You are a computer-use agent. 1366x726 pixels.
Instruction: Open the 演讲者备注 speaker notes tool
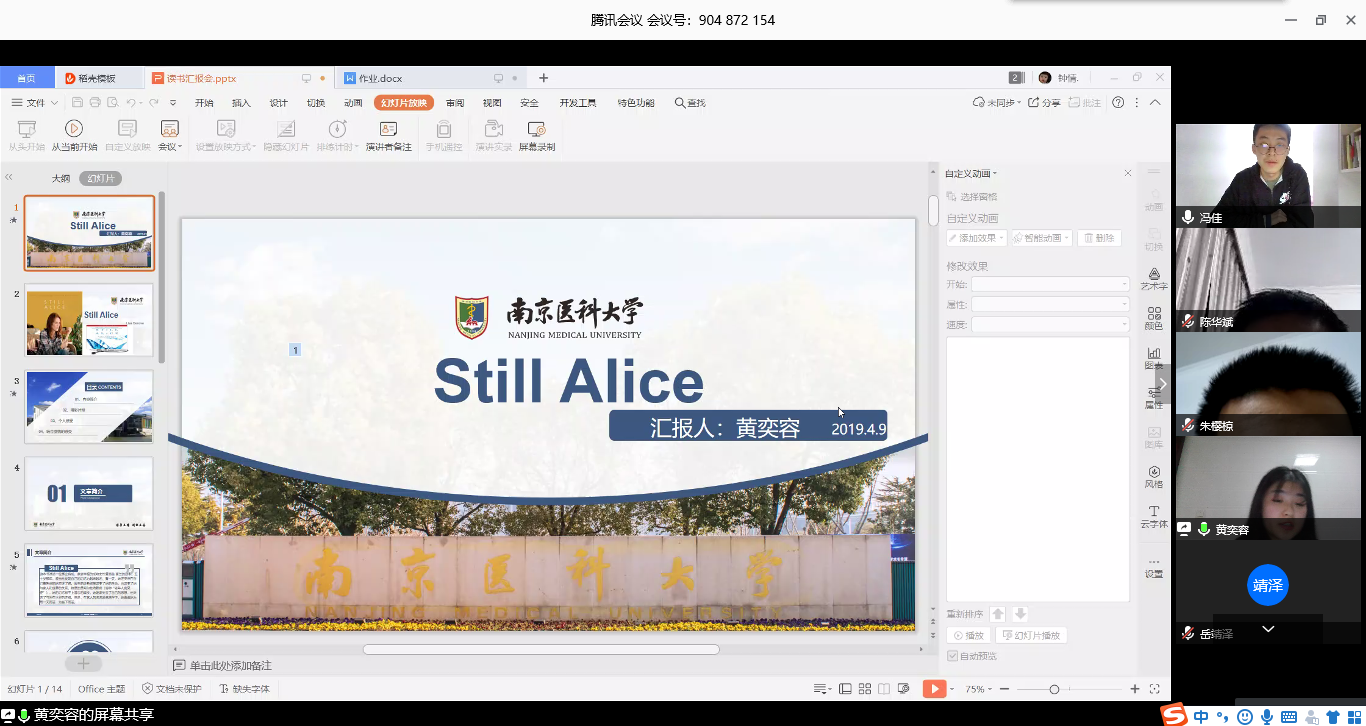point(388,135)
